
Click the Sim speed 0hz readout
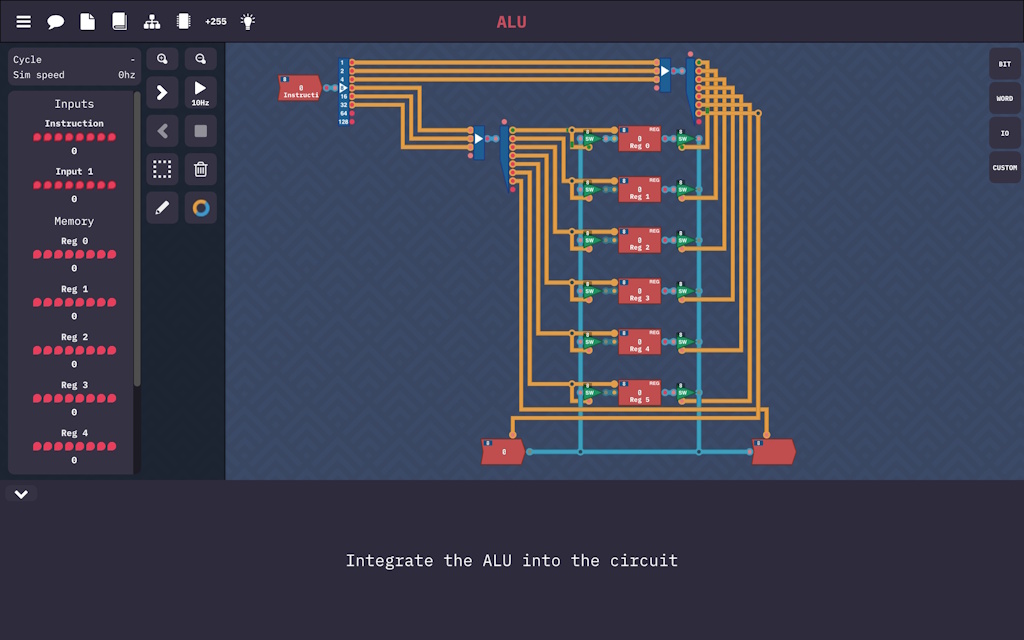click(x=74, y=75)
